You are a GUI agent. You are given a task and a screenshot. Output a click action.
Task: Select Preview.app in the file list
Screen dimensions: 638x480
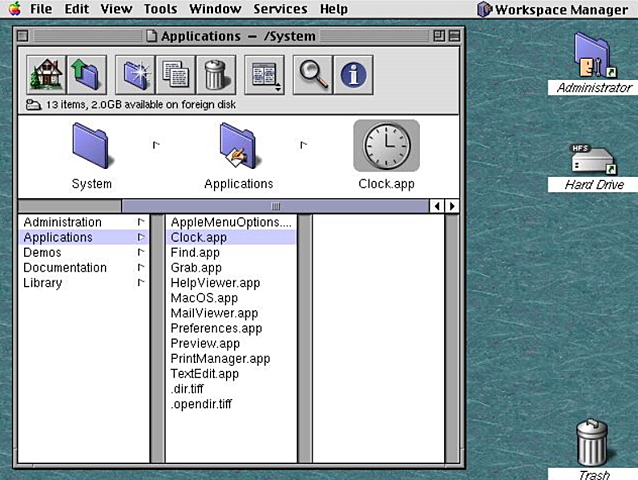point(231,343)
